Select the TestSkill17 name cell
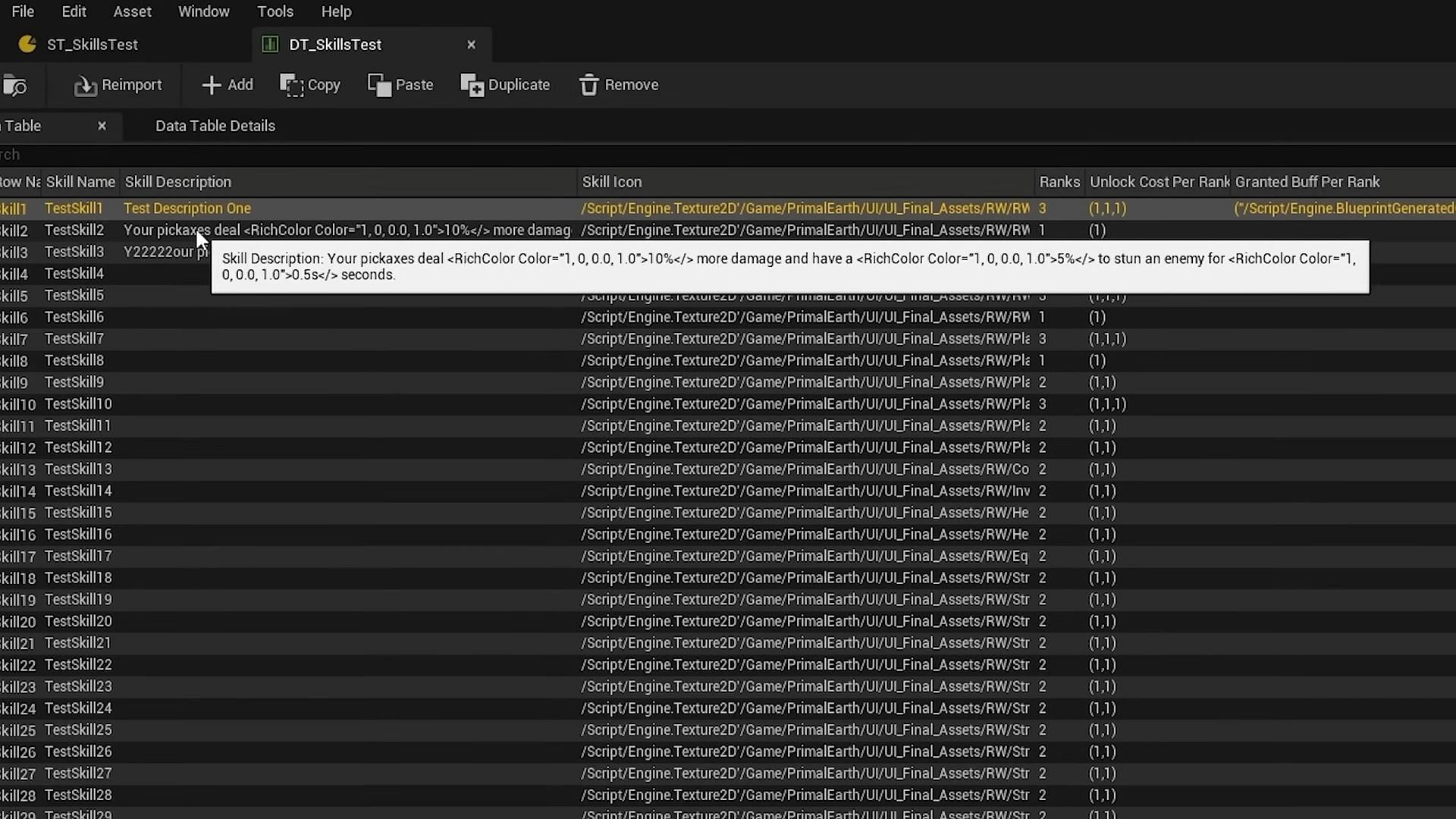The image size is (1456, 819). tap(78, 556)
